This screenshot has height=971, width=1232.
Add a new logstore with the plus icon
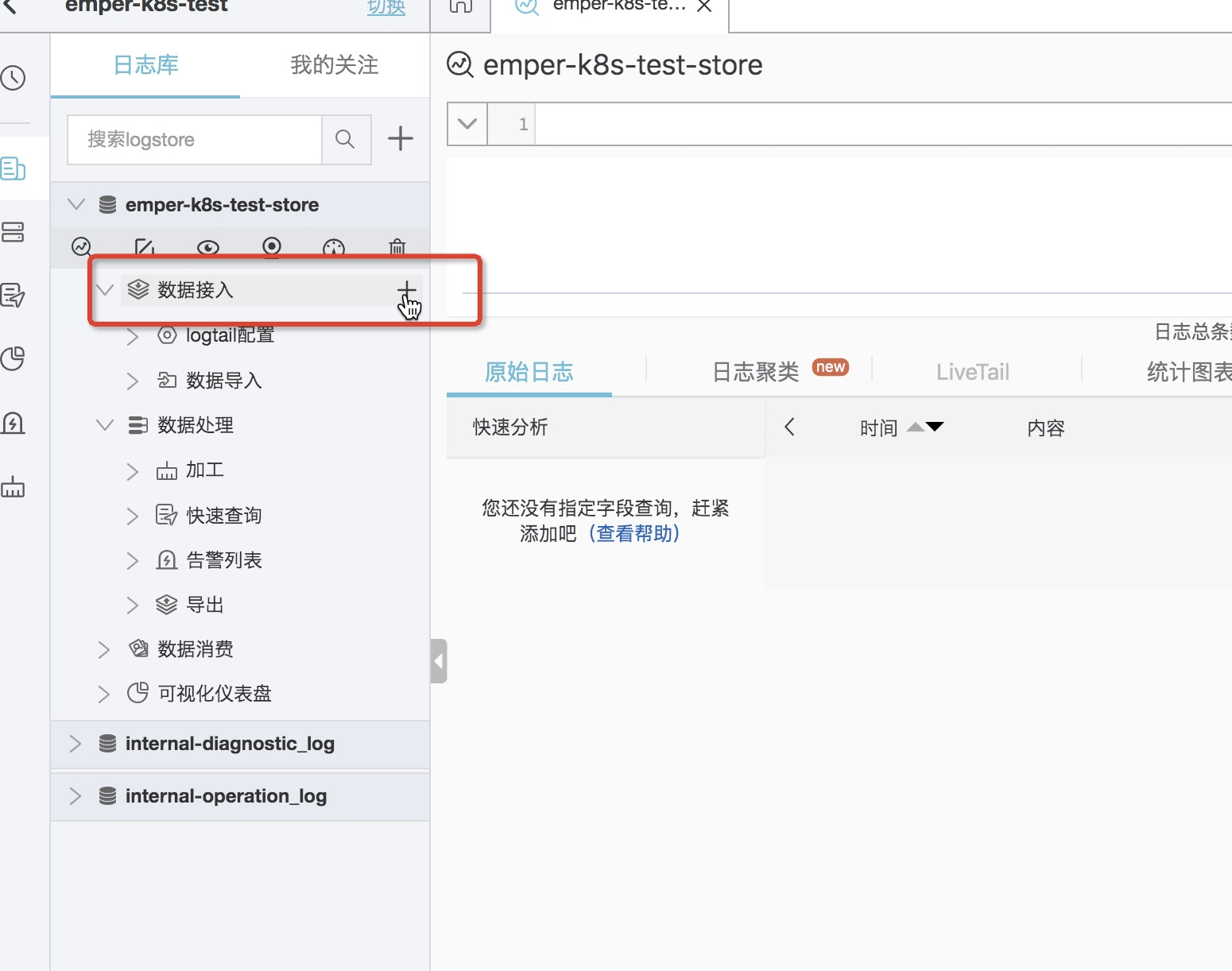tap(401, 138)
